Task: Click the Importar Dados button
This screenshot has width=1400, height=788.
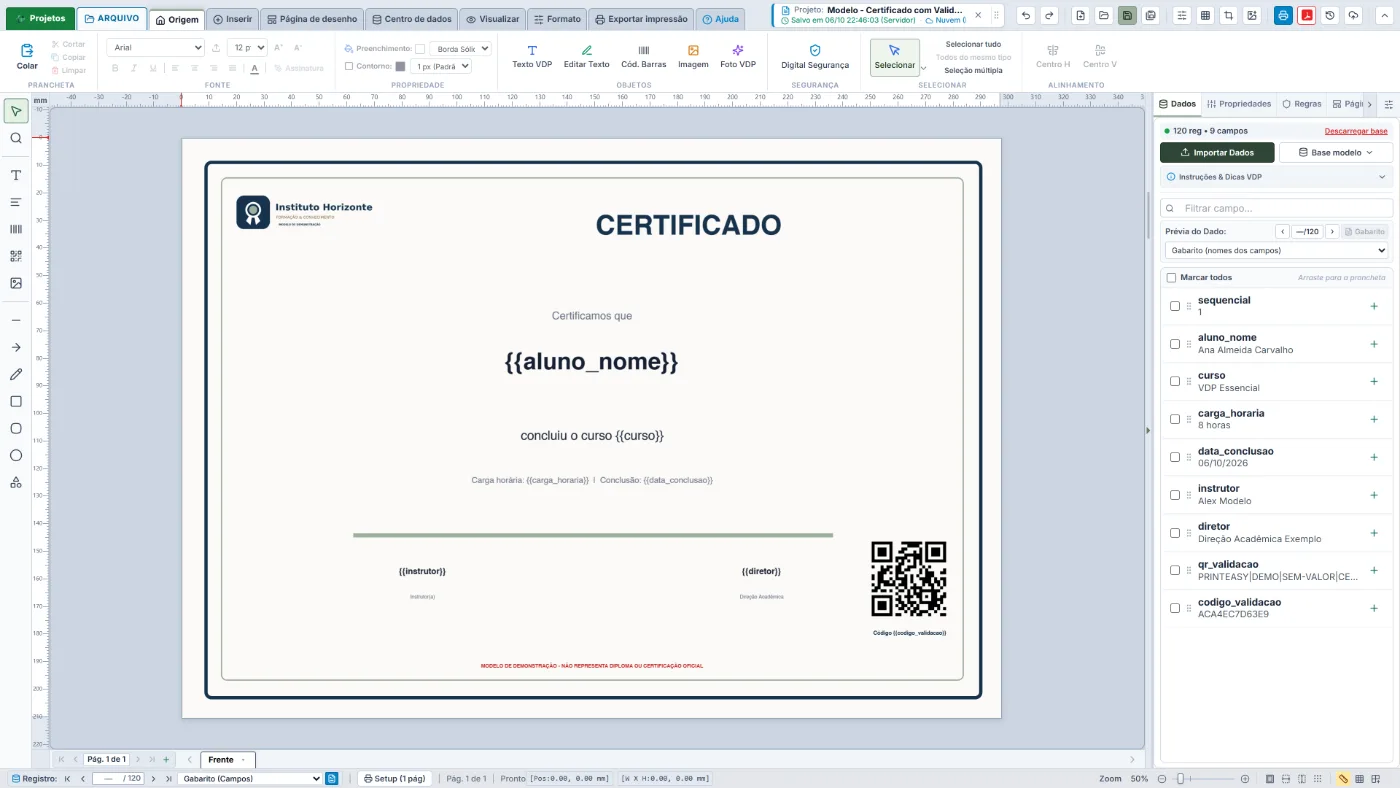Action: click(x=1217, y=152)
